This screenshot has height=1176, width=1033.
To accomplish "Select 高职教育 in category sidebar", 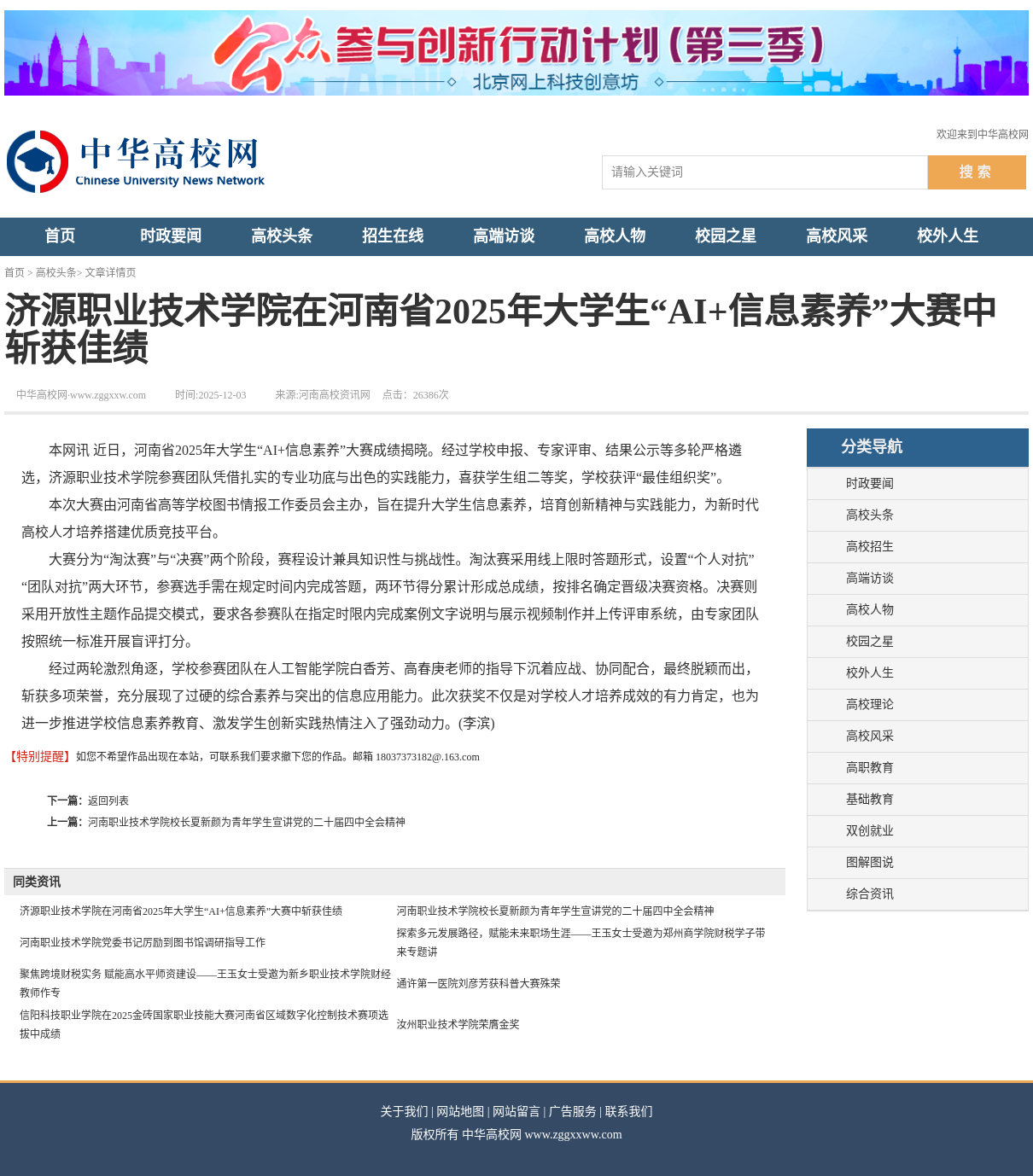I will tap(870, 768).
